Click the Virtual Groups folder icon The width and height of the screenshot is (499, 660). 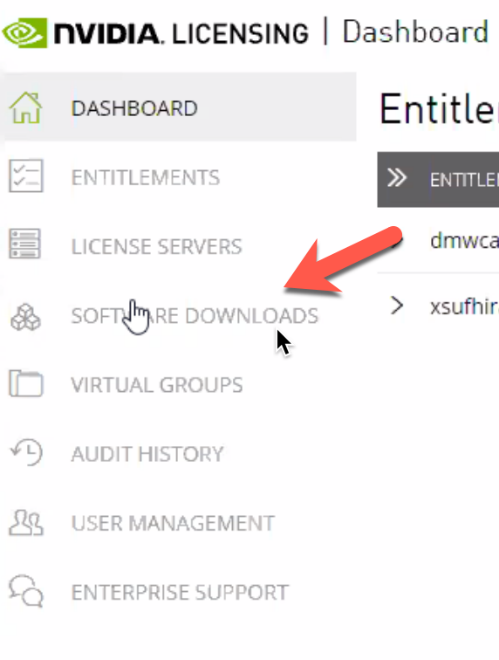click(26, 383)
